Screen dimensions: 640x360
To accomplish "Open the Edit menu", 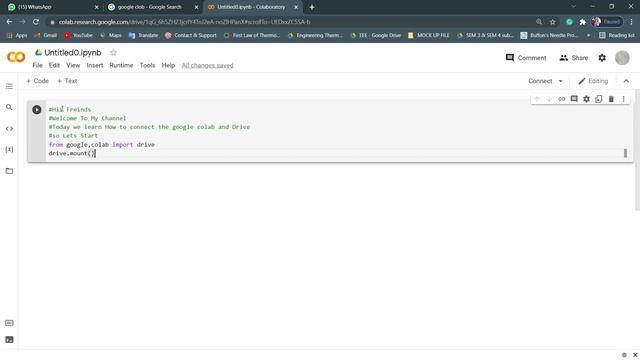I will click(x=54, y=65).
